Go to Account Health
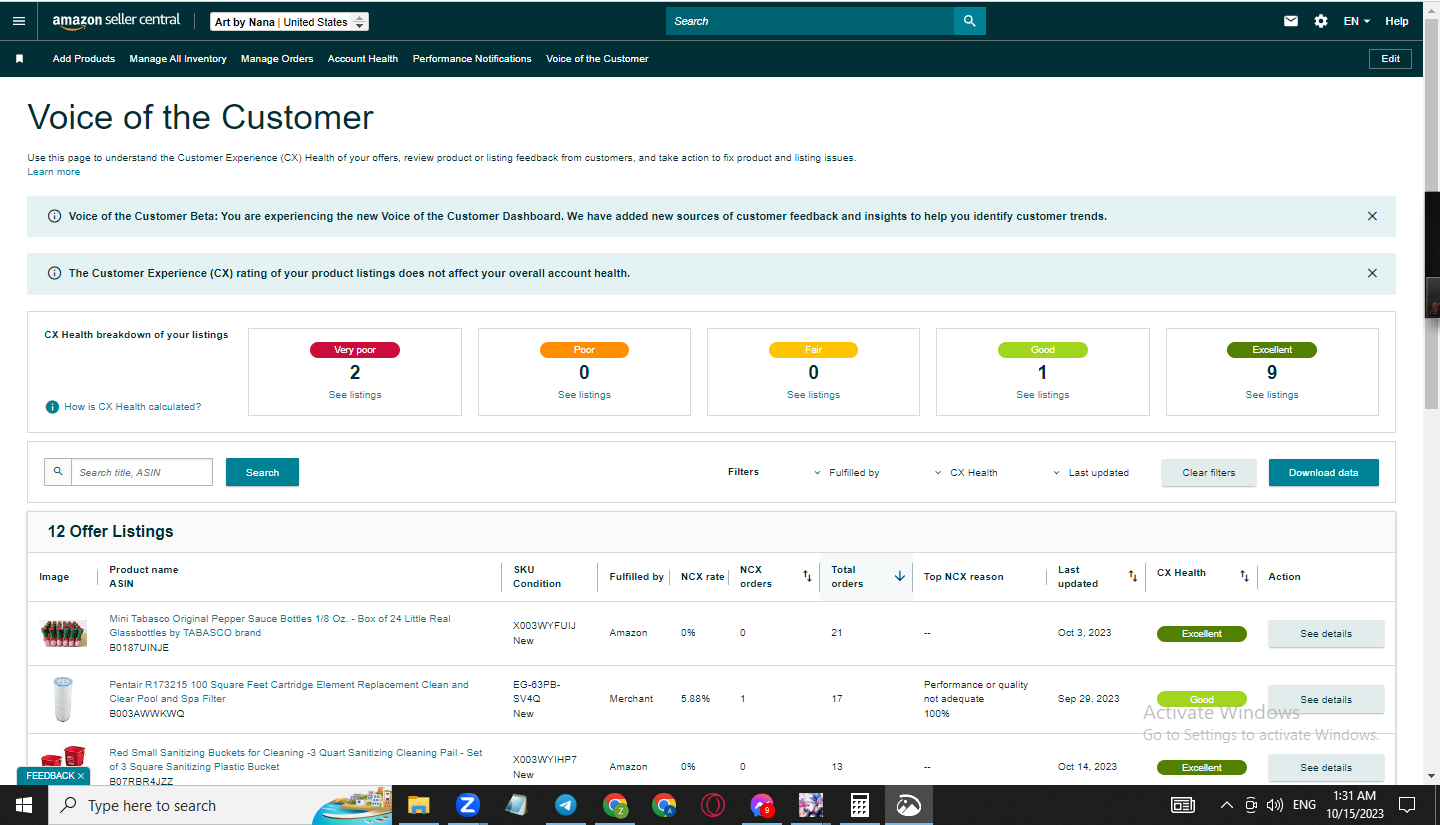This screenshot has width=1440, height=825. (363, 59)
